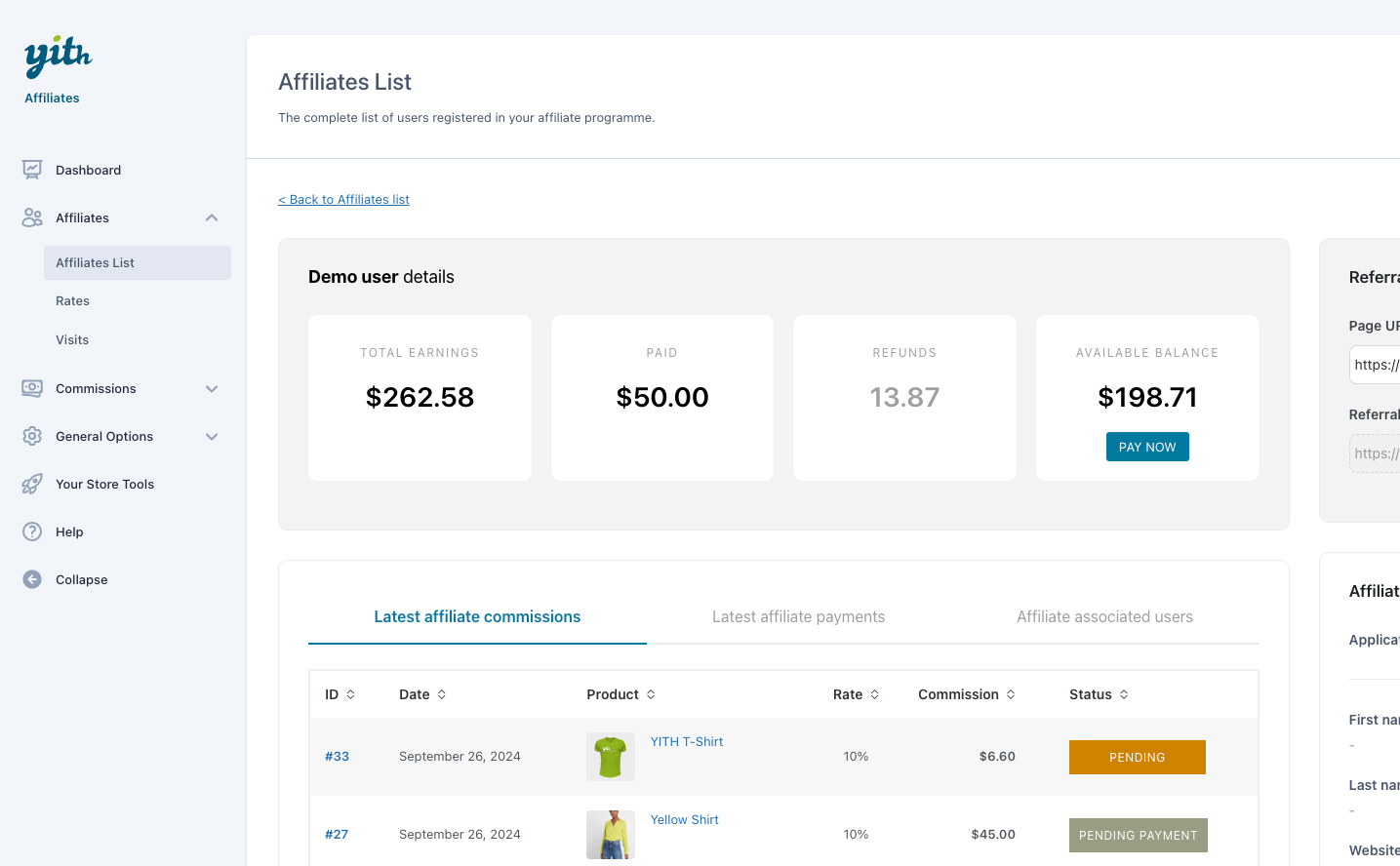Viewport: 1400px width, 866px height.
Task: Click the YITH logo in sidebar
Action: (58, 58)
